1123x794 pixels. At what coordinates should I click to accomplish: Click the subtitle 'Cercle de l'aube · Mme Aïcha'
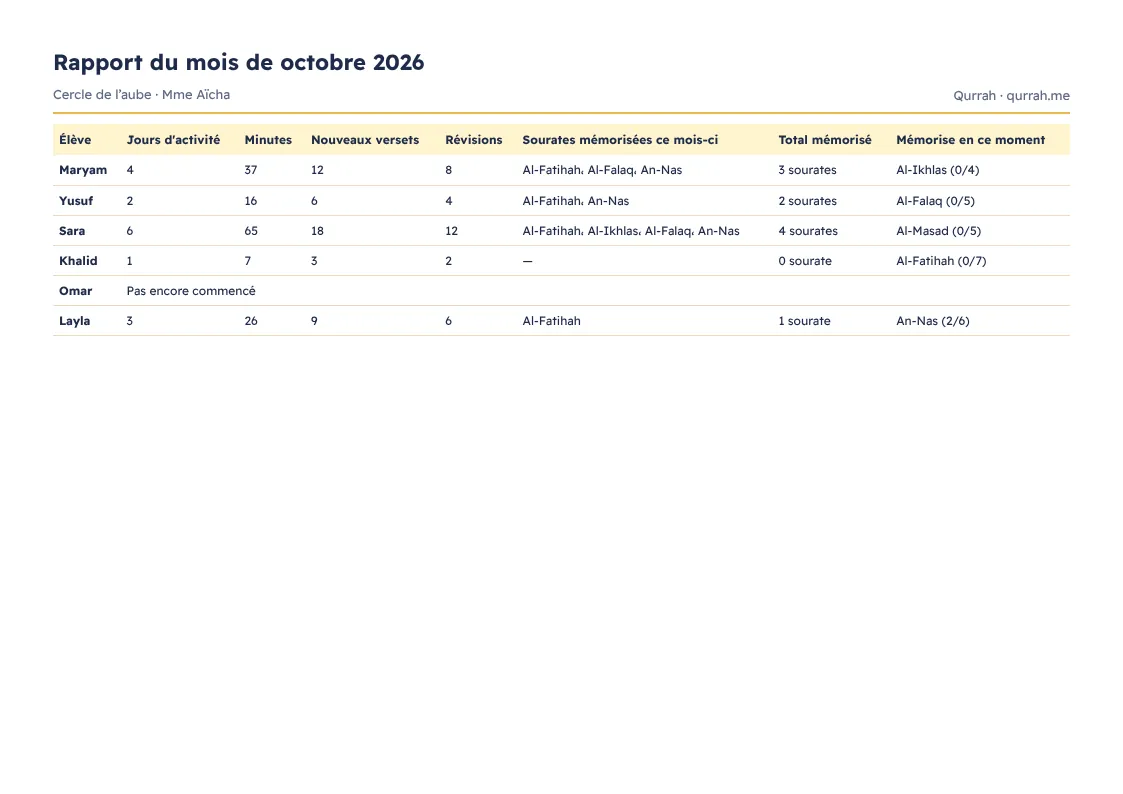tap(141, 95)
